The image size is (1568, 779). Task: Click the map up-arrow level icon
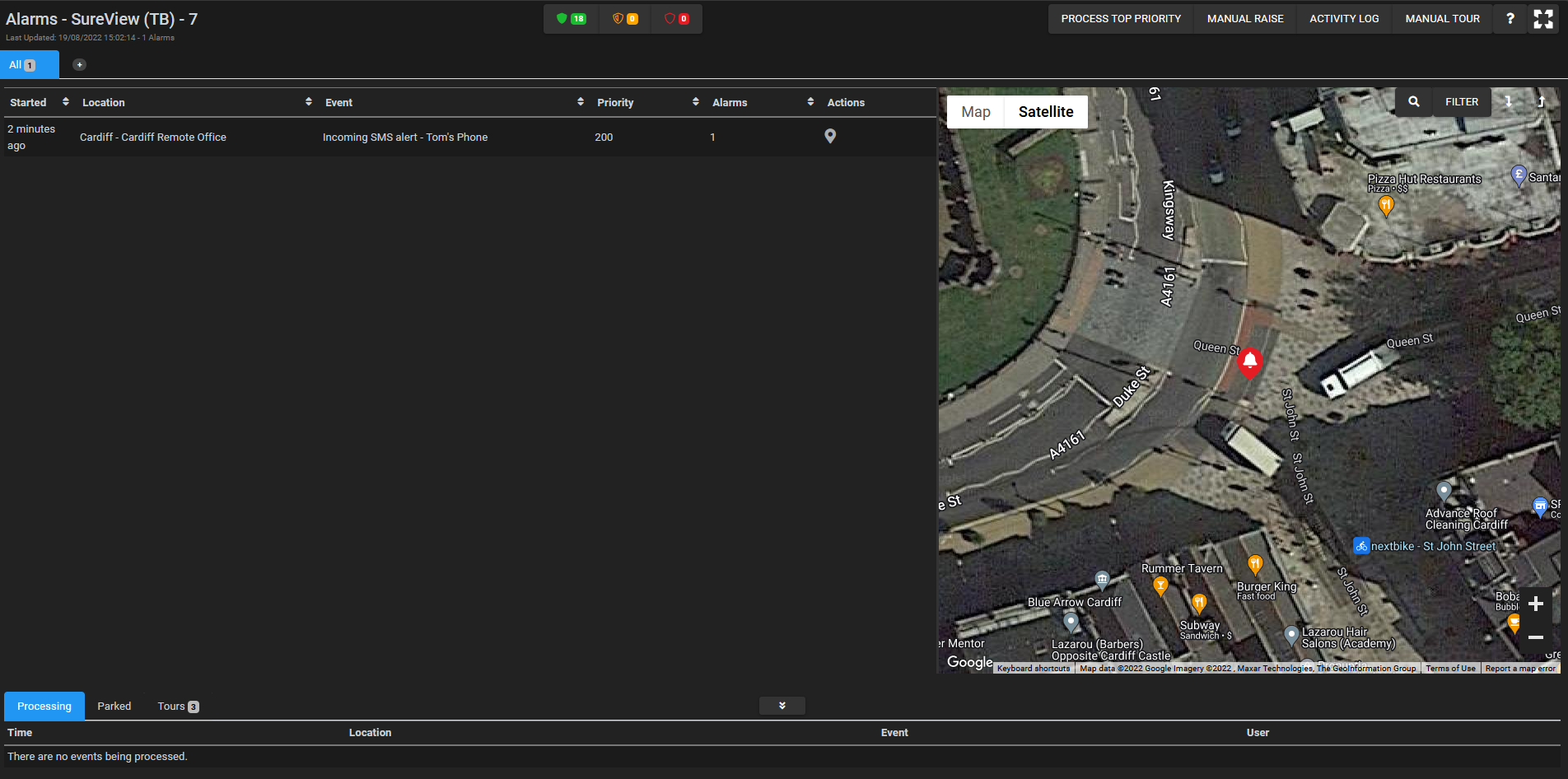coord(1541,102)
